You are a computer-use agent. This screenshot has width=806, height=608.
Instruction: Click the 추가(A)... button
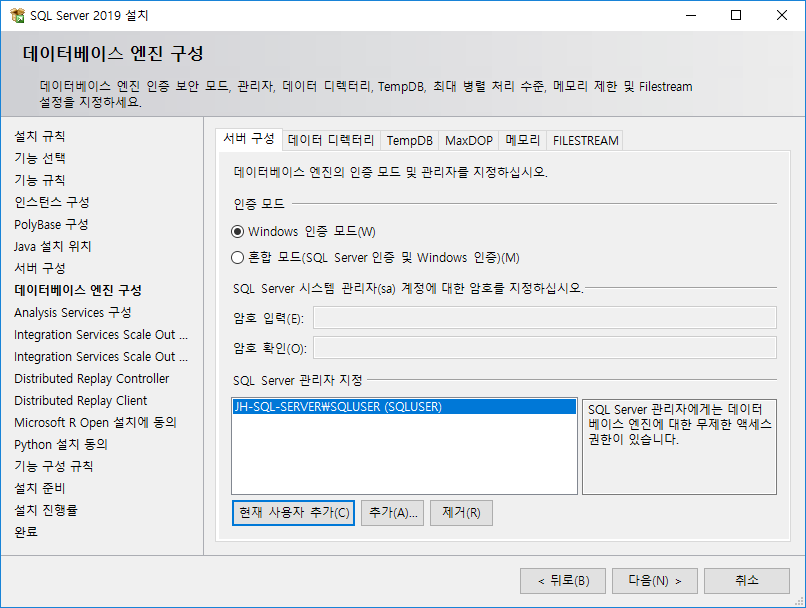(393, 513)
